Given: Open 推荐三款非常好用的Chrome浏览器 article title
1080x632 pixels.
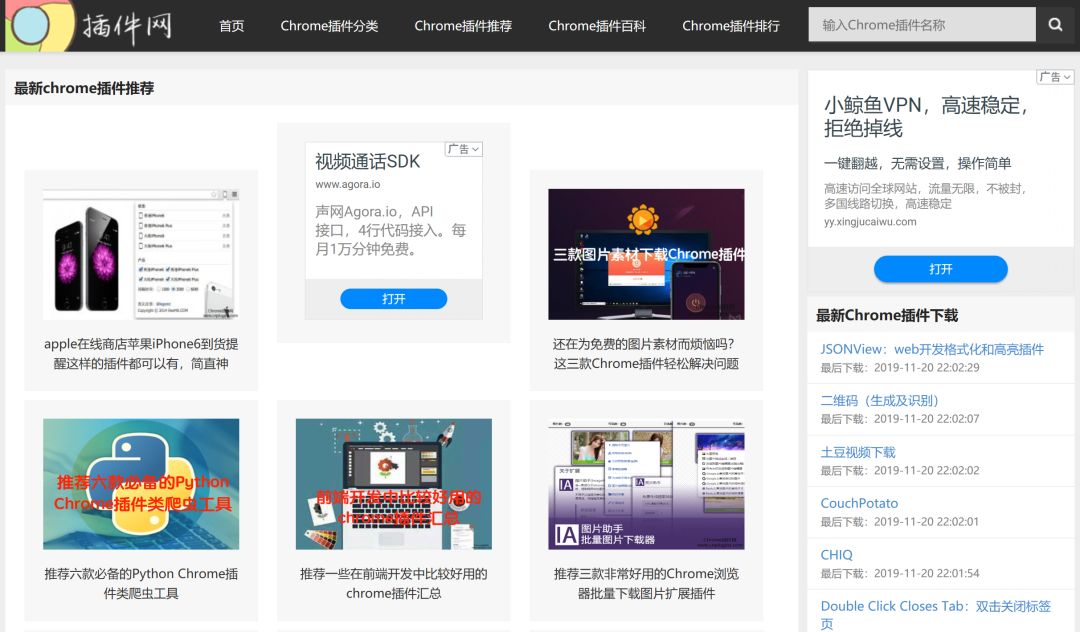Looking at the screenshot, I should 646,584.
